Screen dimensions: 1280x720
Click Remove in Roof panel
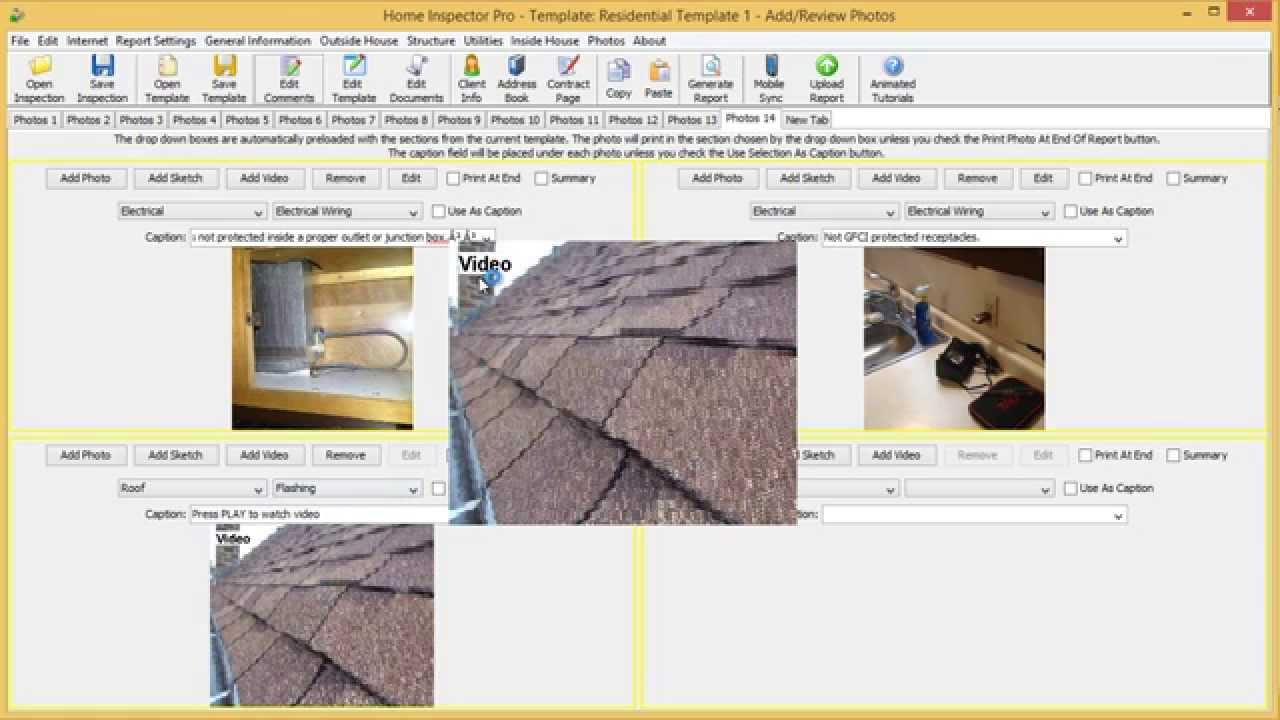tap(345, 455)
